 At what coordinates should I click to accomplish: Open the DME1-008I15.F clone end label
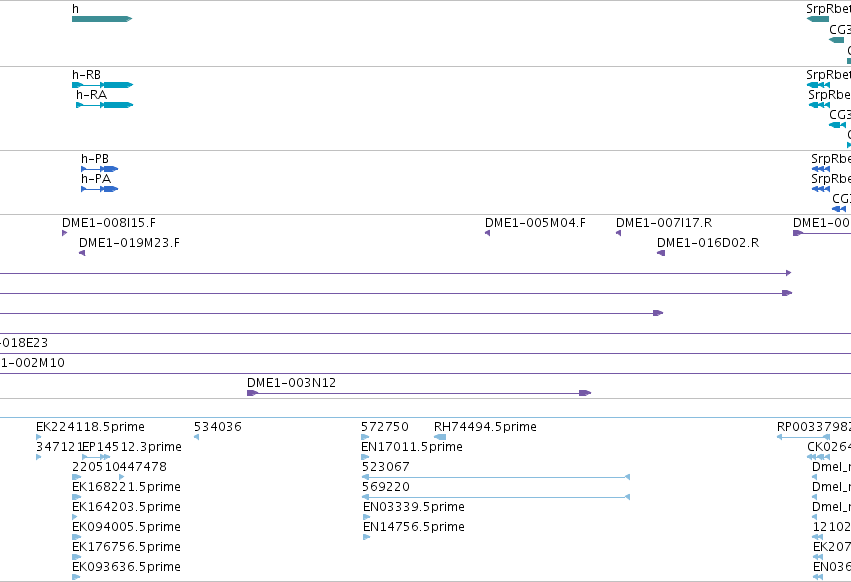click(x=109, y=223)
